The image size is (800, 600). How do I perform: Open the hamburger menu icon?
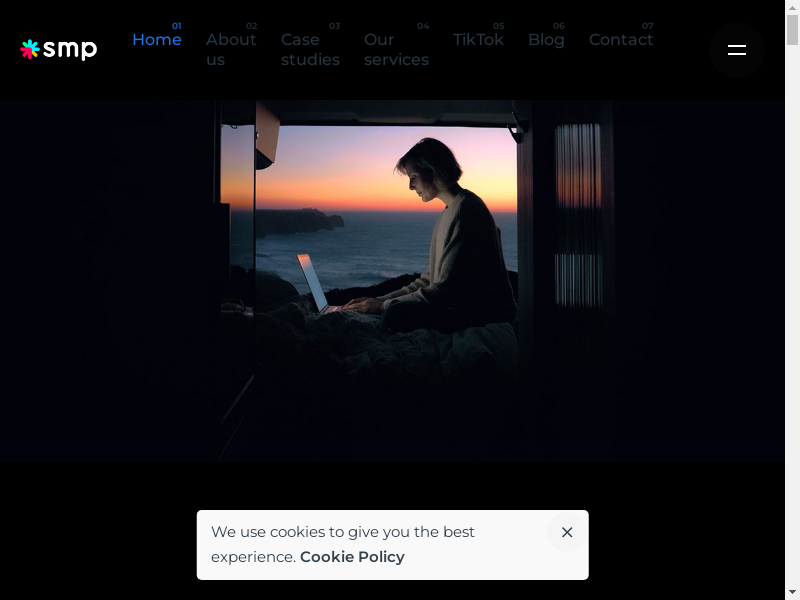tap(736, 49)
